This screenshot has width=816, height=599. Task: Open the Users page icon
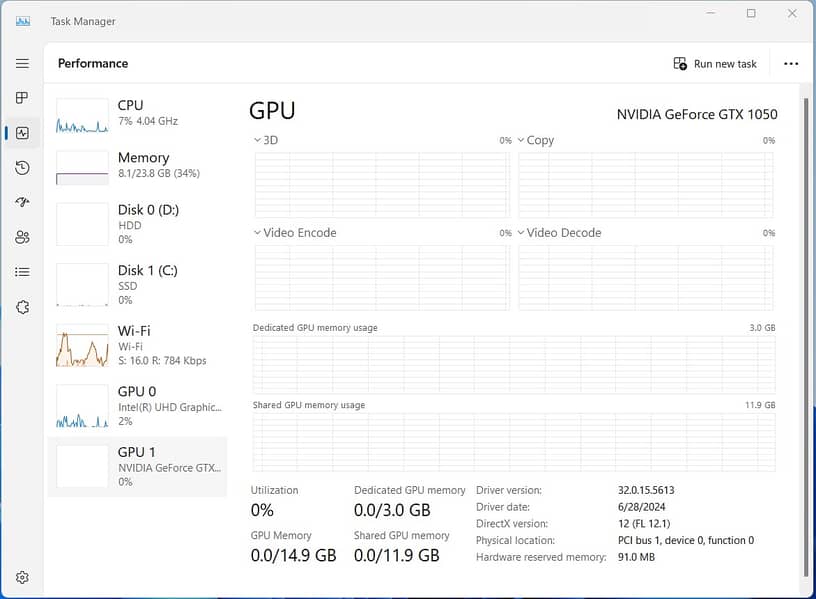[22, 237]
